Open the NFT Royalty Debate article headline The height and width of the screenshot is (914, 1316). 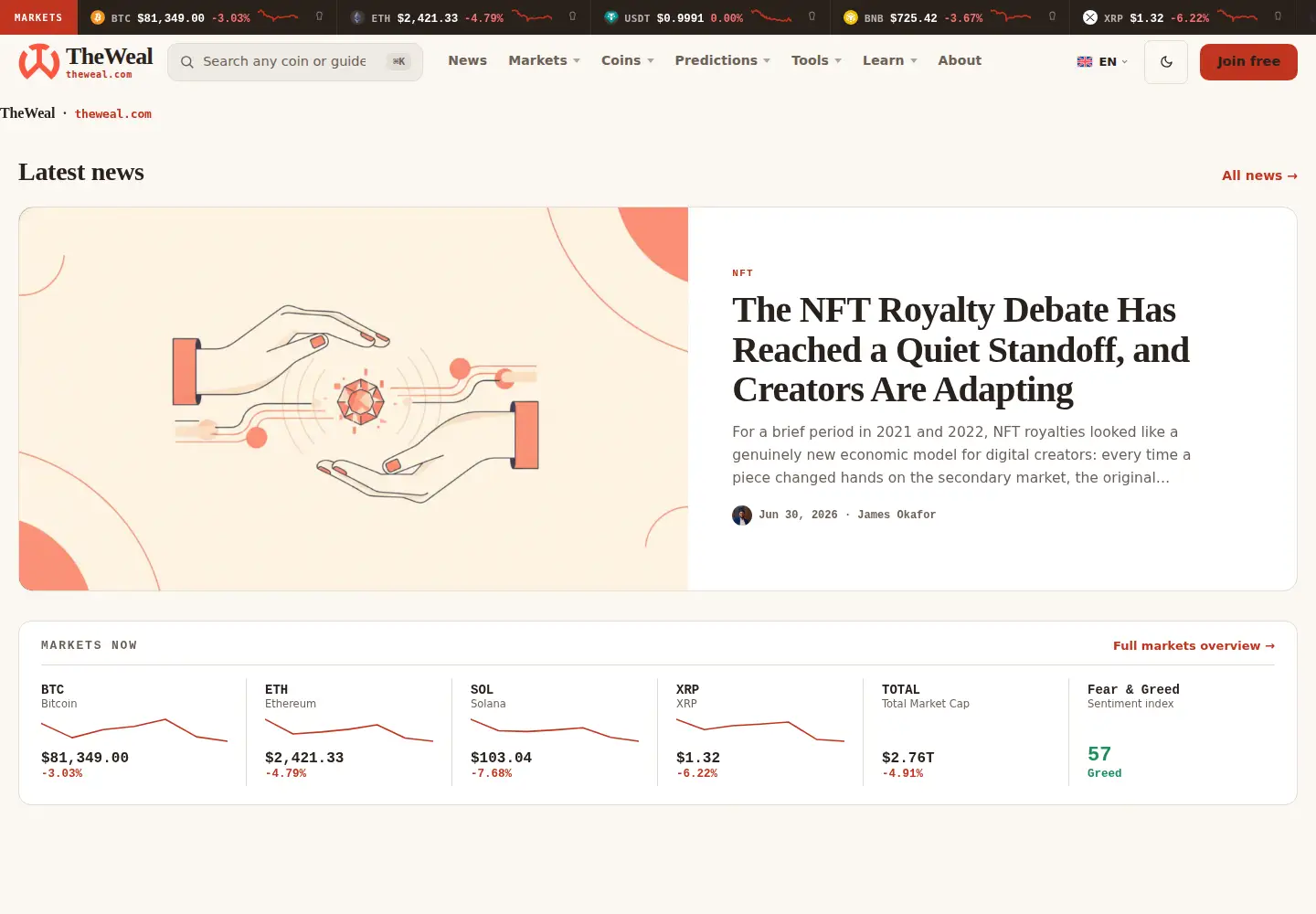[960, 350]
